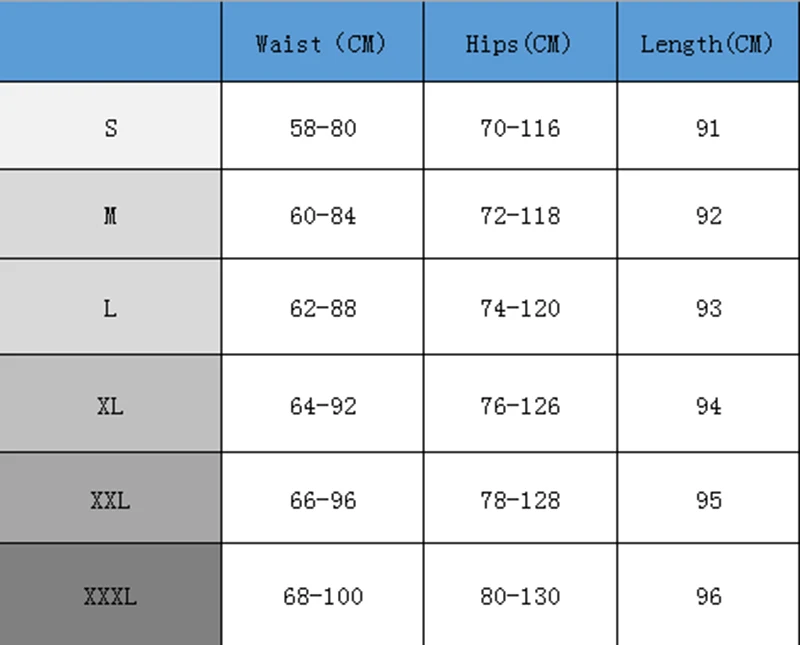Select the 62-88 waist cell

[x=322, y=307]
